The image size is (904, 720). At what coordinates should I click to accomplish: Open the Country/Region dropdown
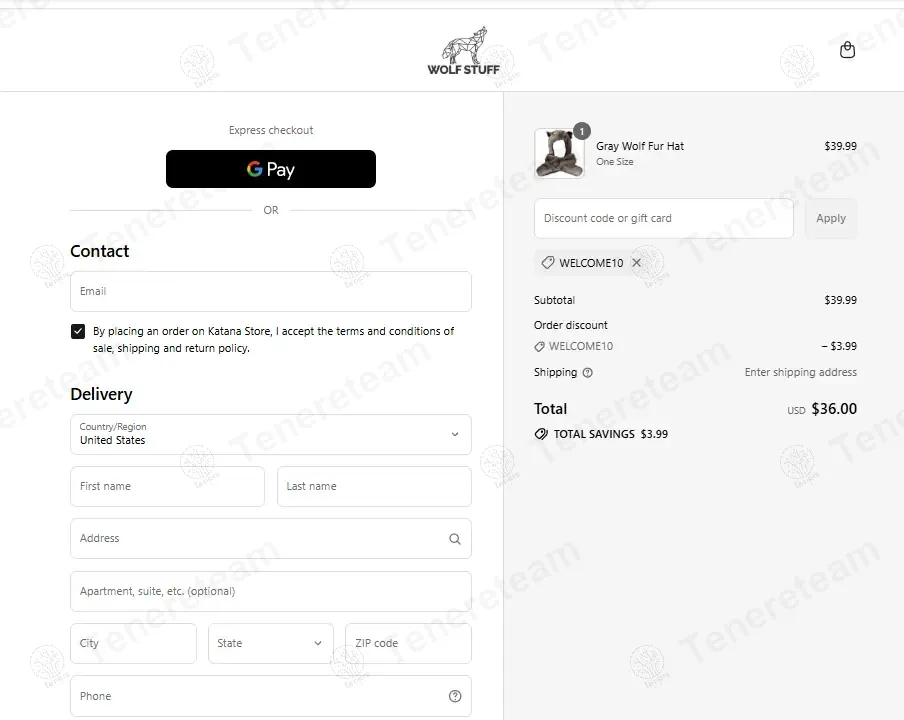coord(271,435)
